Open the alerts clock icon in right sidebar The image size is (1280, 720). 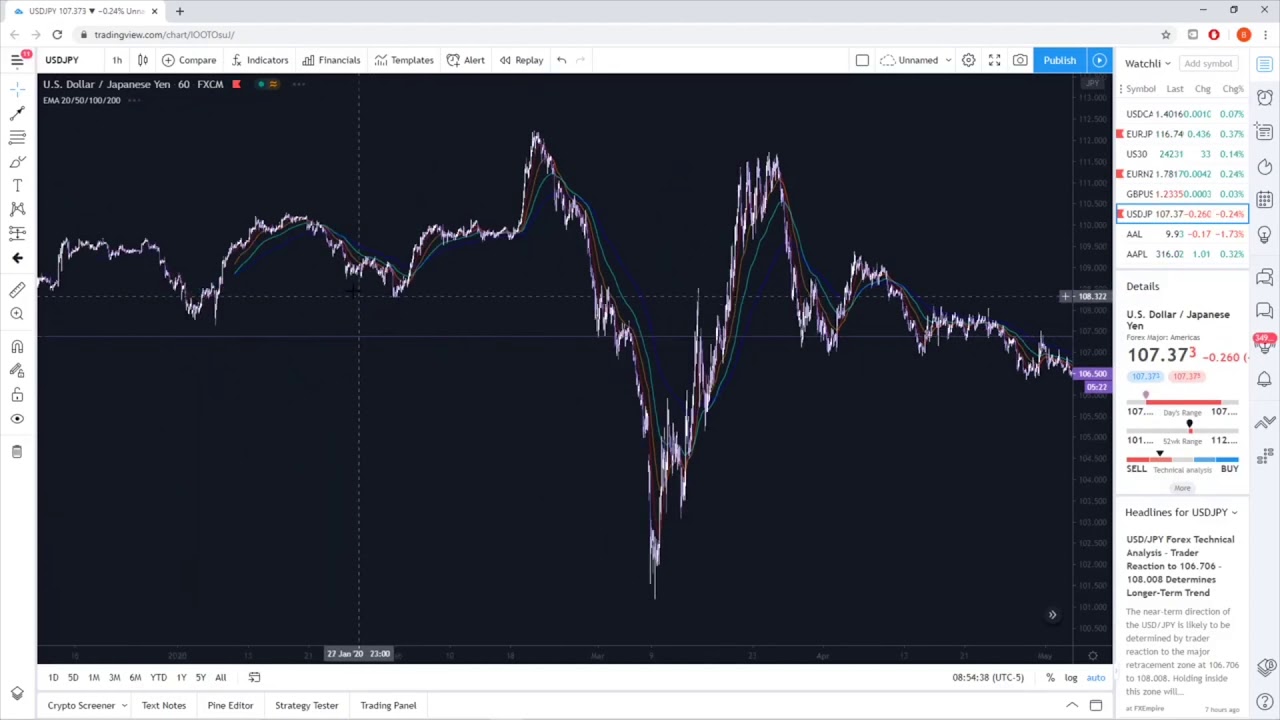[x=1265, y=98]
